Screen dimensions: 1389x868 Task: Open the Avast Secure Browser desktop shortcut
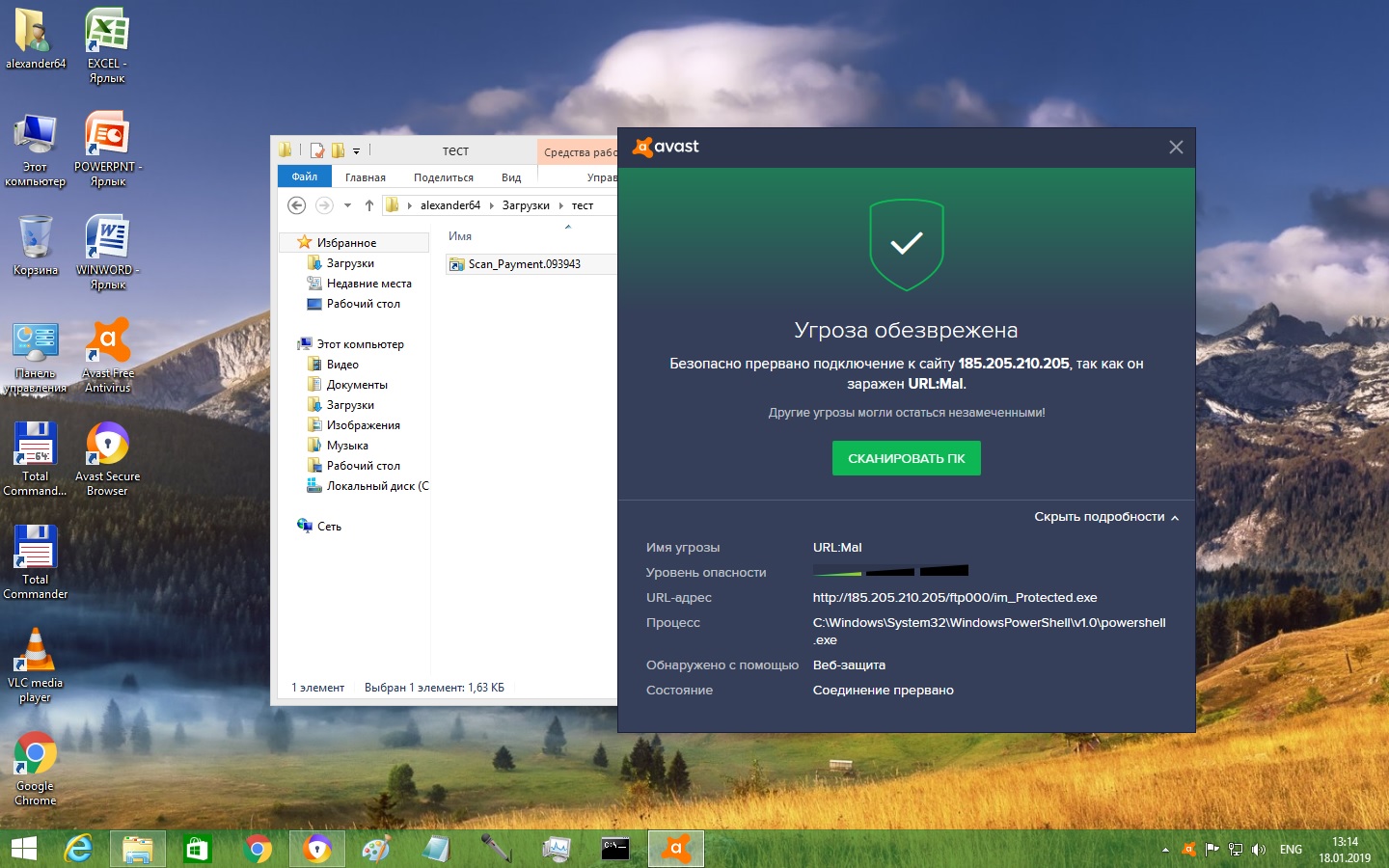[108, 459]
